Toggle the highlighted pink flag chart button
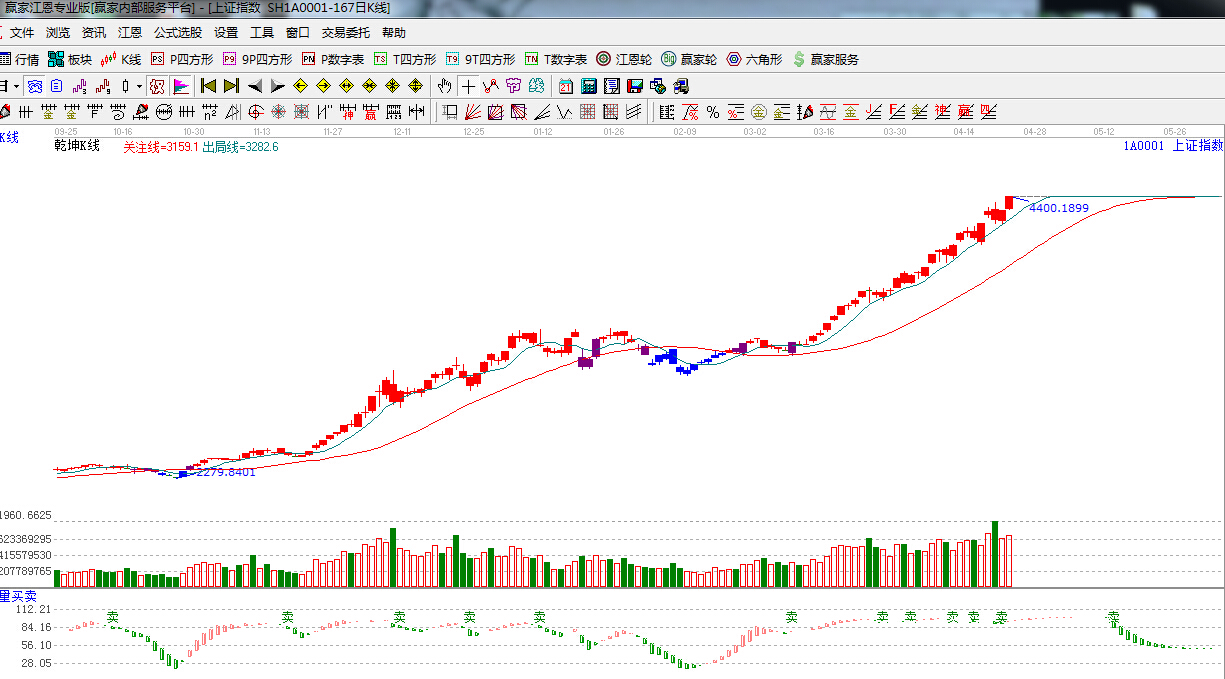Image resolution: width=1225 pixels, height=679 pixels. pyautogui.click(x=180, y=86)
